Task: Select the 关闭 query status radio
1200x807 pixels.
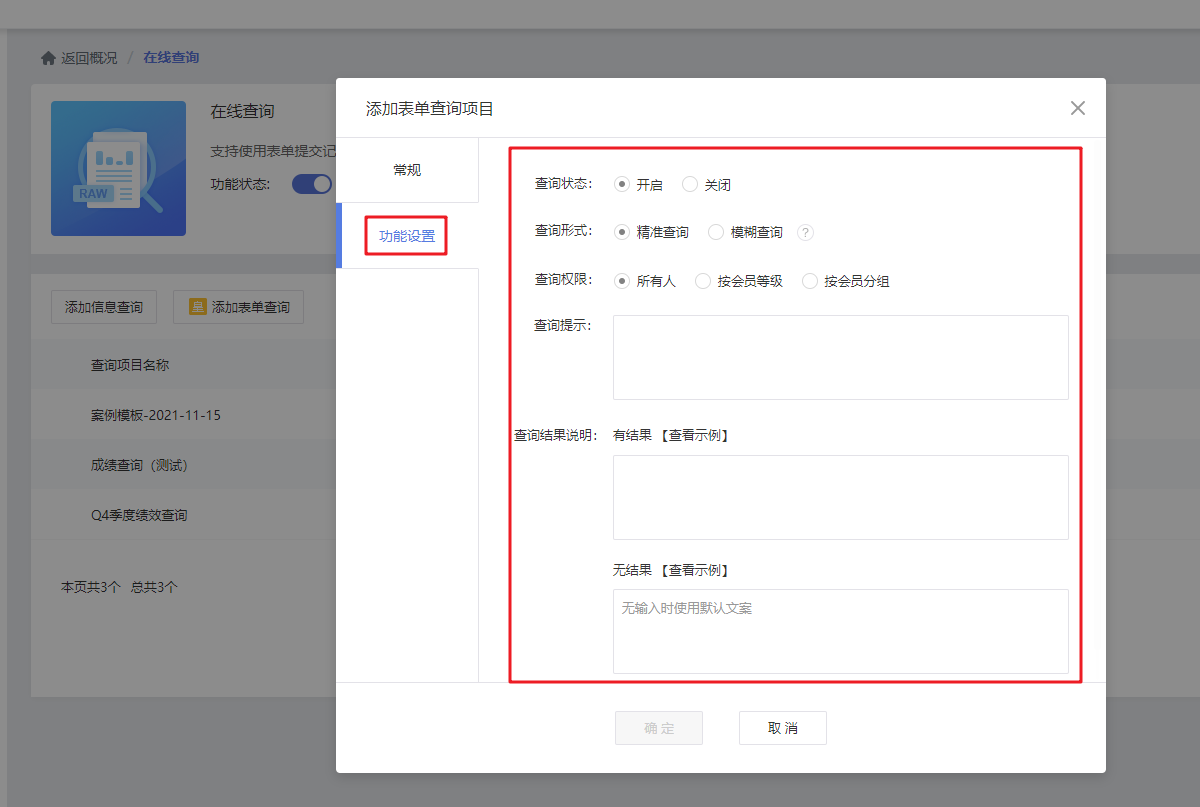Action: tap(690, 184)
